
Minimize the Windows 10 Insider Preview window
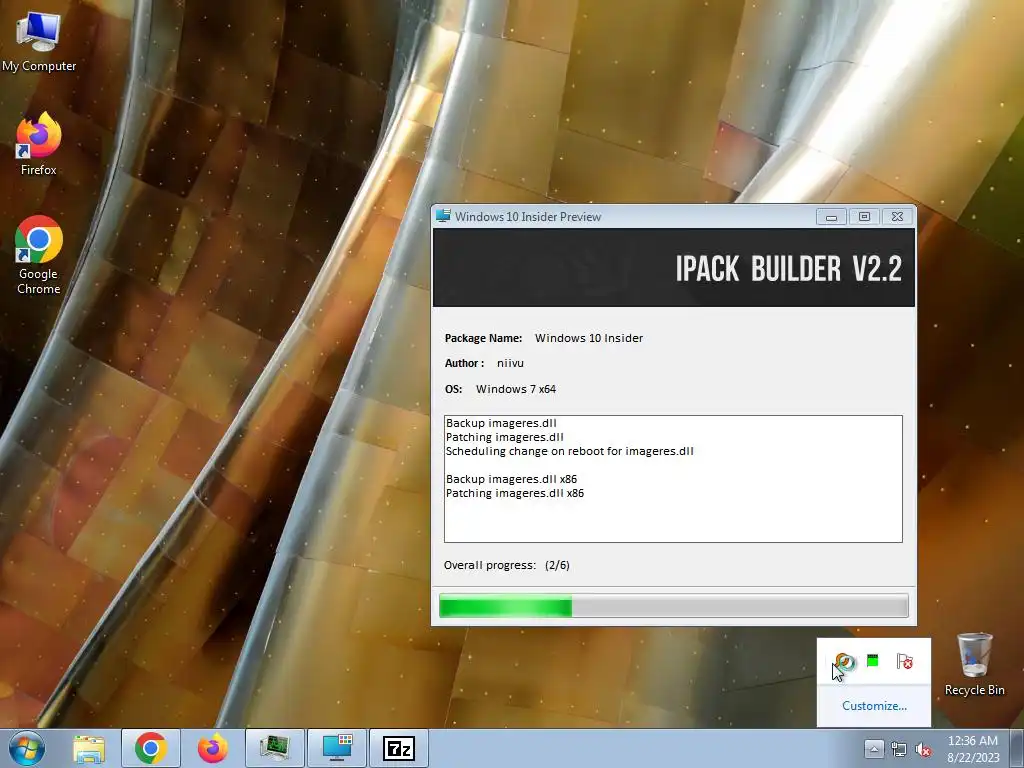831,217
